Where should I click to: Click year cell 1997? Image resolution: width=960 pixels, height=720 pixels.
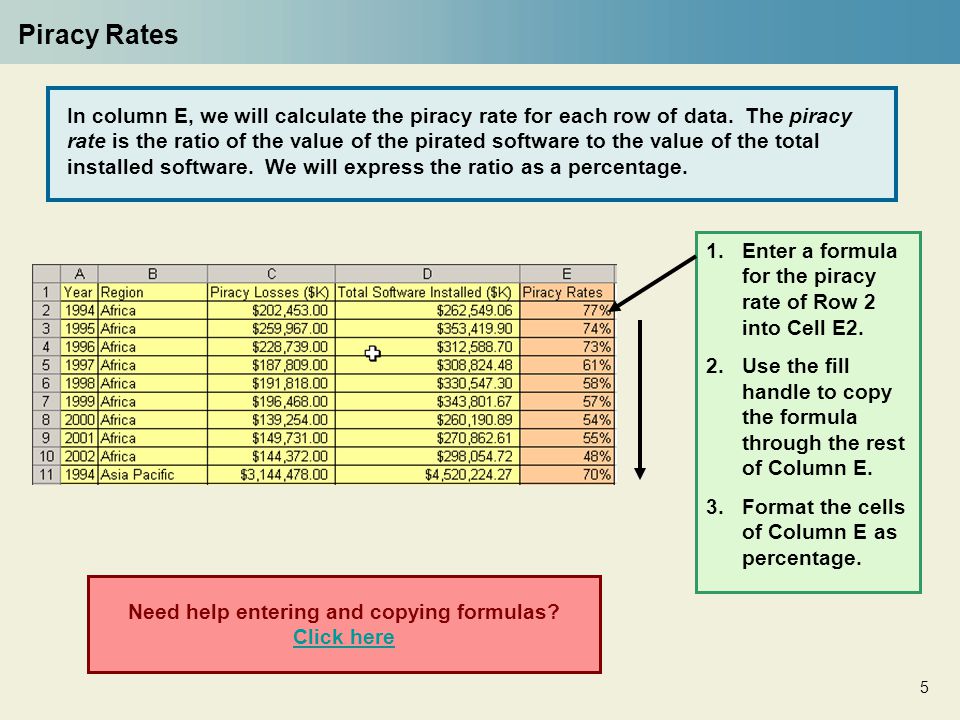point(79,366)
